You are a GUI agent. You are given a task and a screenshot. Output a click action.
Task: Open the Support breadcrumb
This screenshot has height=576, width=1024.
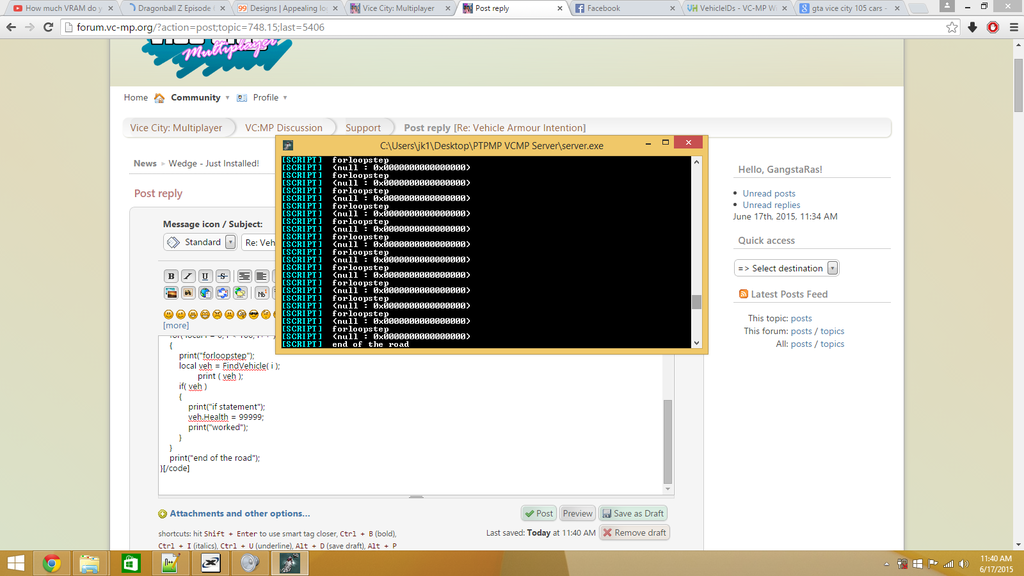363,128
